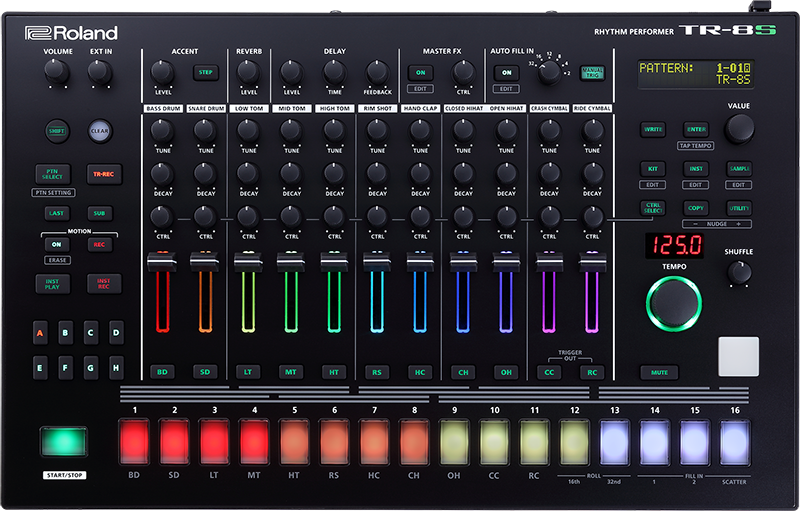The width and height of the screenshot is (800, 511).
Task: Toggle the AUTO FILL IN ON button
Action: pos(506,72)
